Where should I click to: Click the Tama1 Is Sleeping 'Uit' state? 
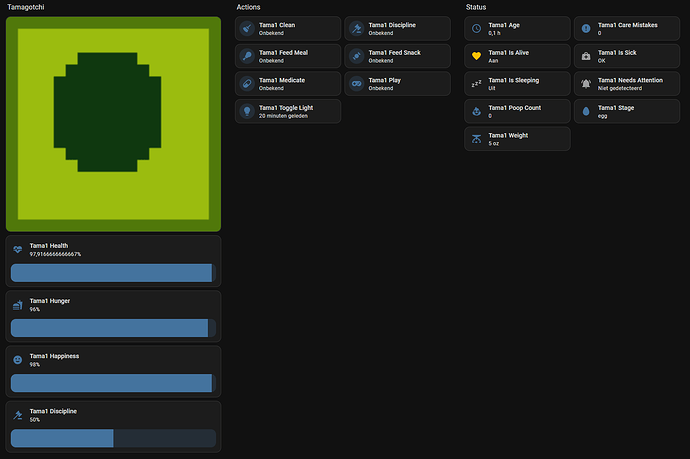[x=492, y=88]
